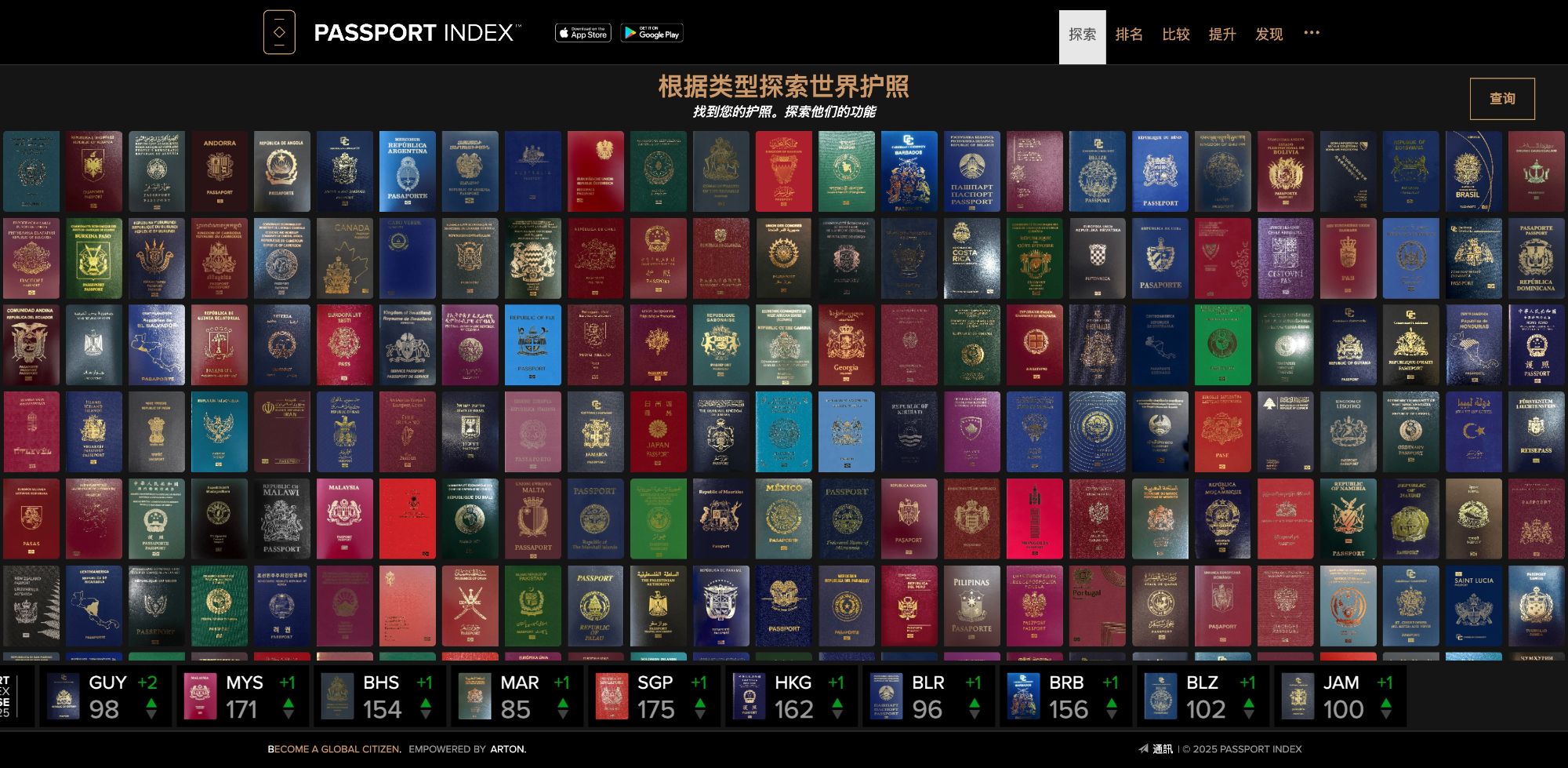Select the Canada passport cover
The width and height of the screenshot is (1568, 768).
pos(345,259)
